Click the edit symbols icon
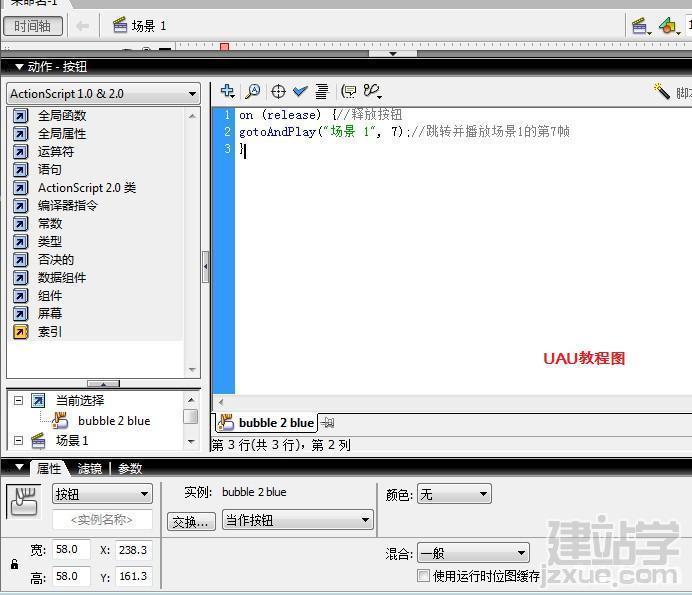The image size is (692, 595). [x=669, y=26]
